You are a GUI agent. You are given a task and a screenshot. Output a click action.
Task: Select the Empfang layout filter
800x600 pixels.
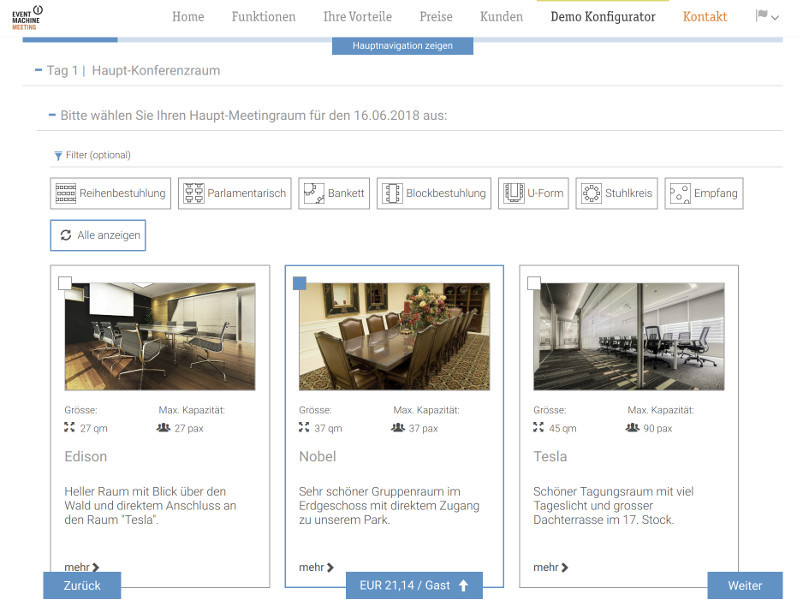click(704, 193)
